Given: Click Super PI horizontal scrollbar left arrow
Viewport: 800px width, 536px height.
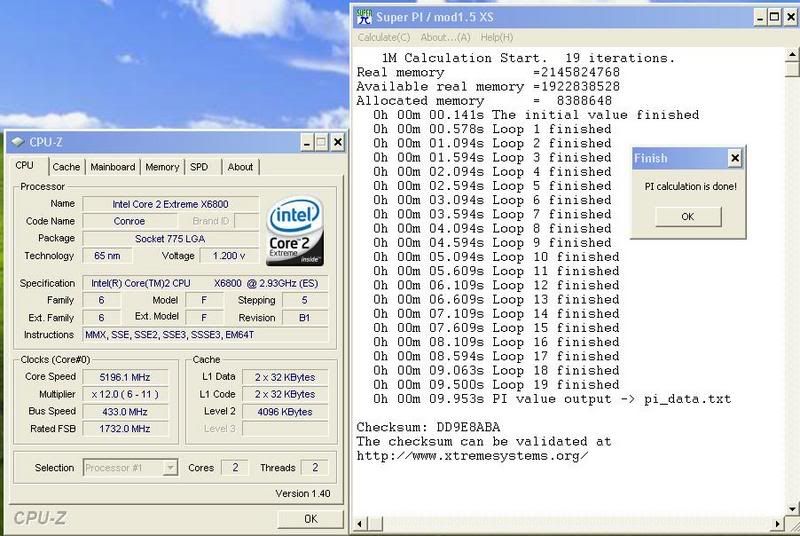Looking at the screenshot, I should (x=360, y=523).
